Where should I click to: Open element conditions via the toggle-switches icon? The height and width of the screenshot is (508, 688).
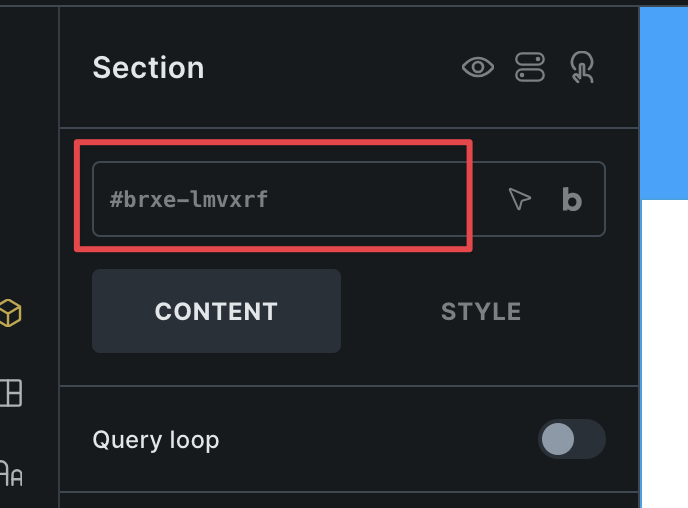(x=530, y=67)
